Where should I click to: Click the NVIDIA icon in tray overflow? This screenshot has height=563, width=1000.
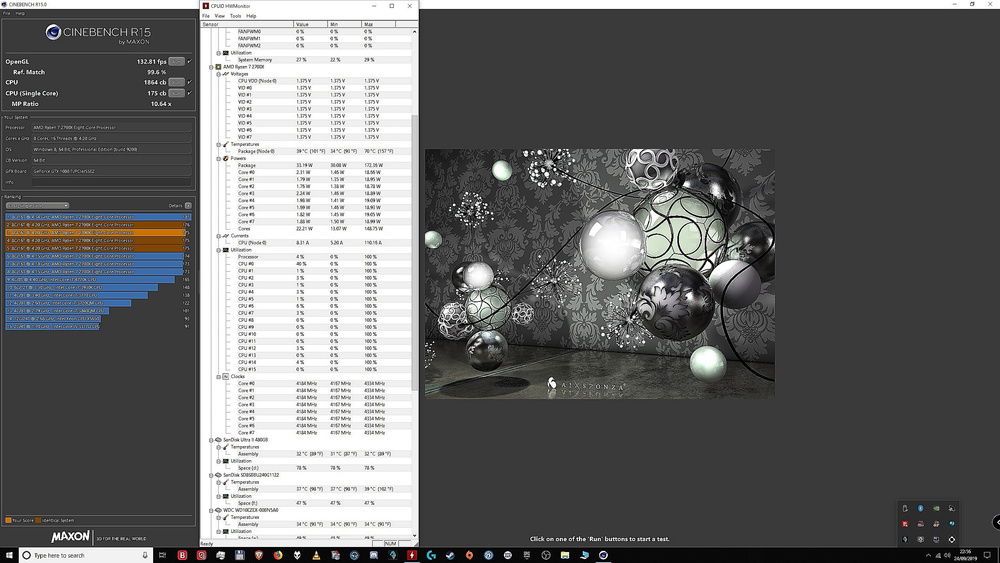click(936, 508)
